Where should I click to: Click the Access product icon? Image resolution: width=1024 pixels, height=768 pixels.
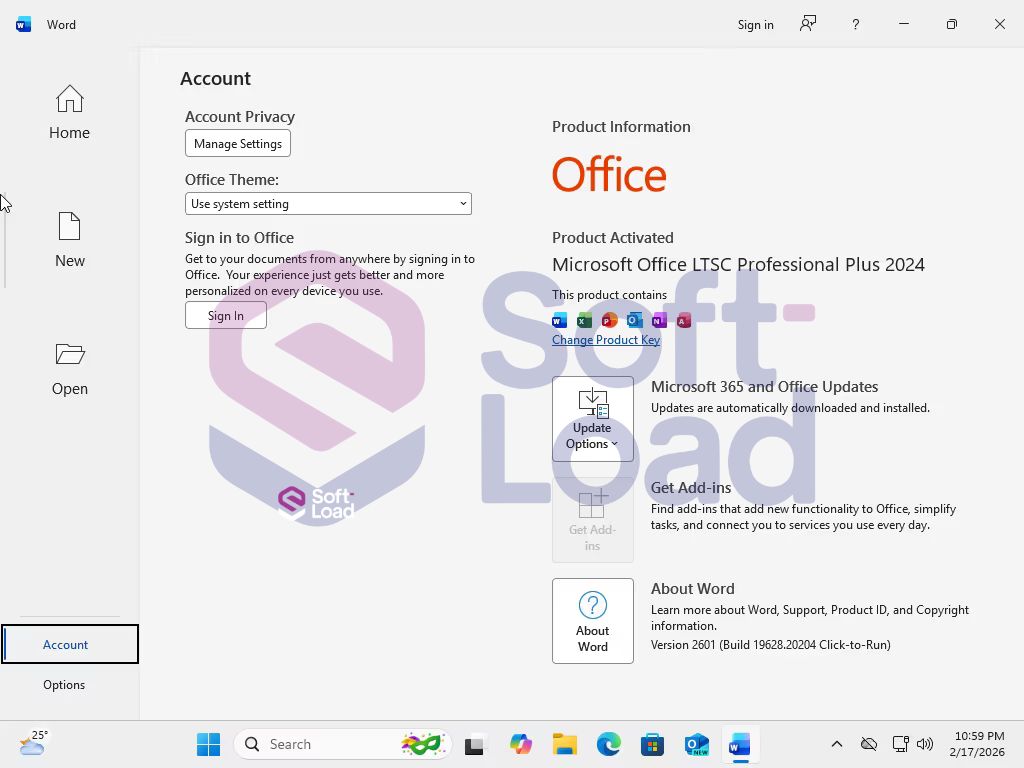(x=684, y=320)
